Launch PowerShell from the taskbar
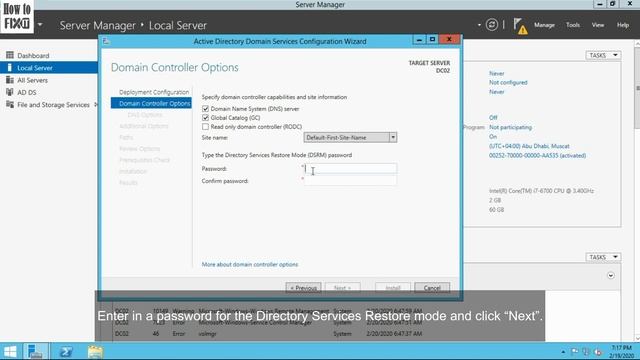640x360 pixels. [x=66, y=351]
